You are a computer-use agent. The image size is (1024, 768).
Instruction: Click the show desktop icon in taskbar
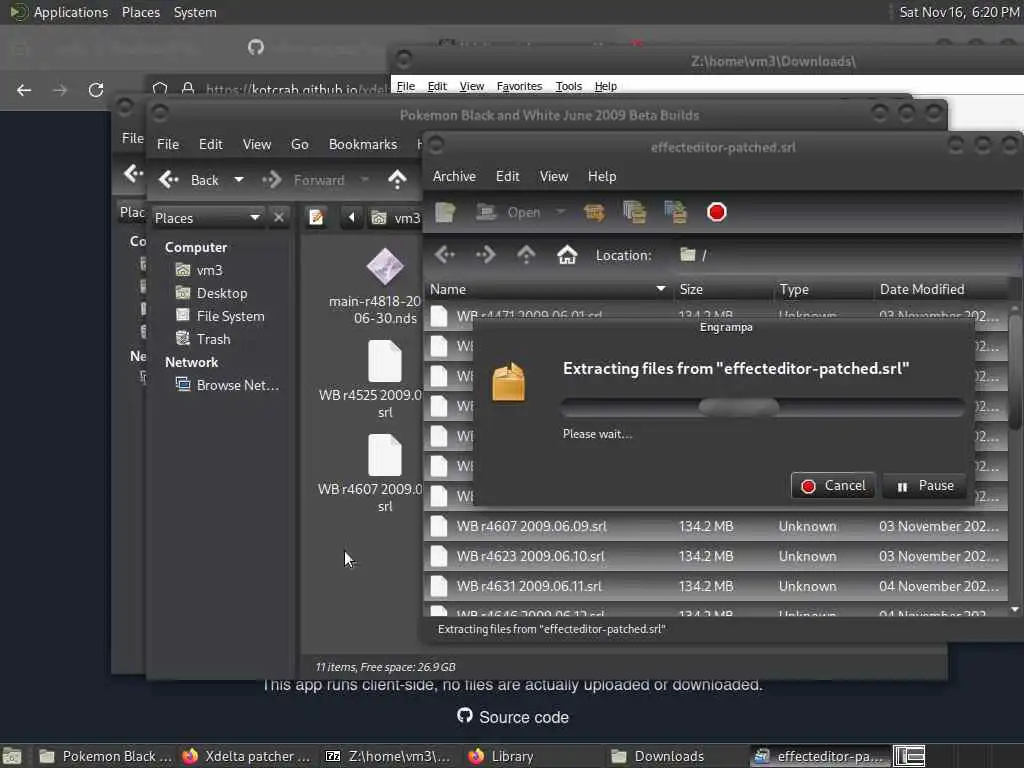click(x=12, y=756)
